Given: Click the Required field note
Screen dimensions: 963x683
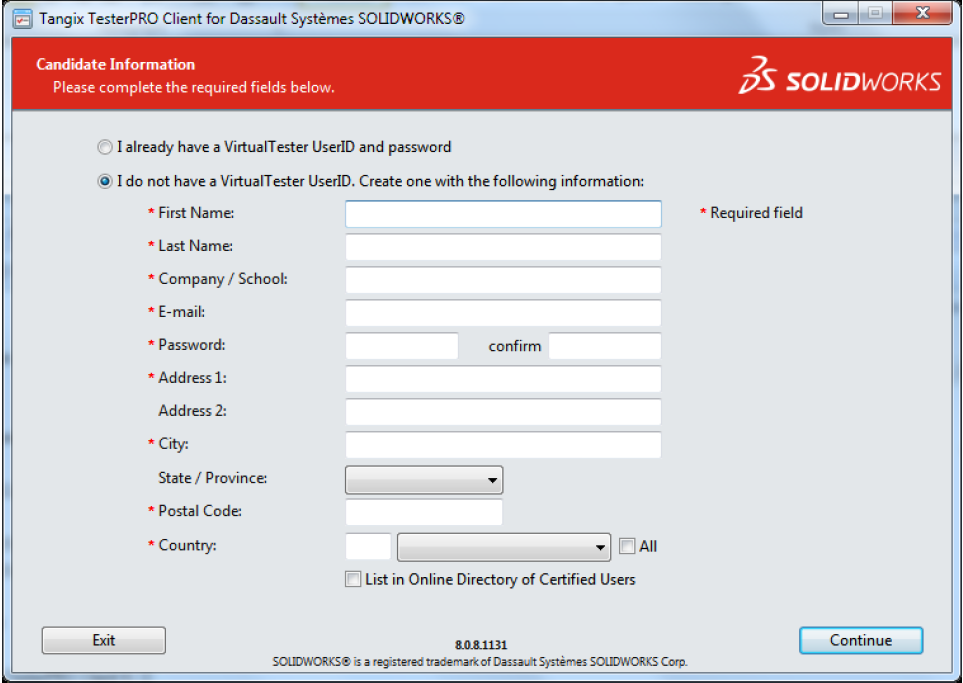Looking at the screenshot, I should point(751,213).
